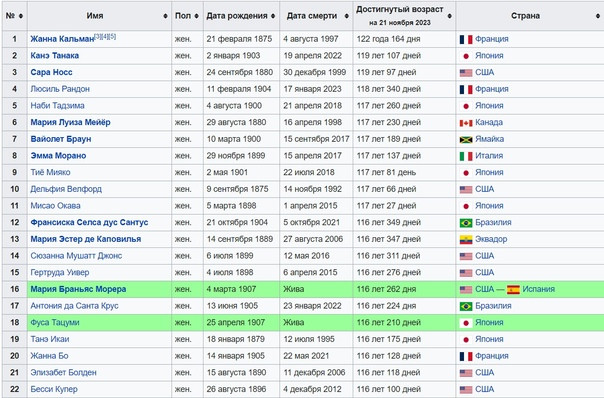Sort by Пол column arrow icon
This screenshot has height=398, width=604.
click(x=196, y=16)
